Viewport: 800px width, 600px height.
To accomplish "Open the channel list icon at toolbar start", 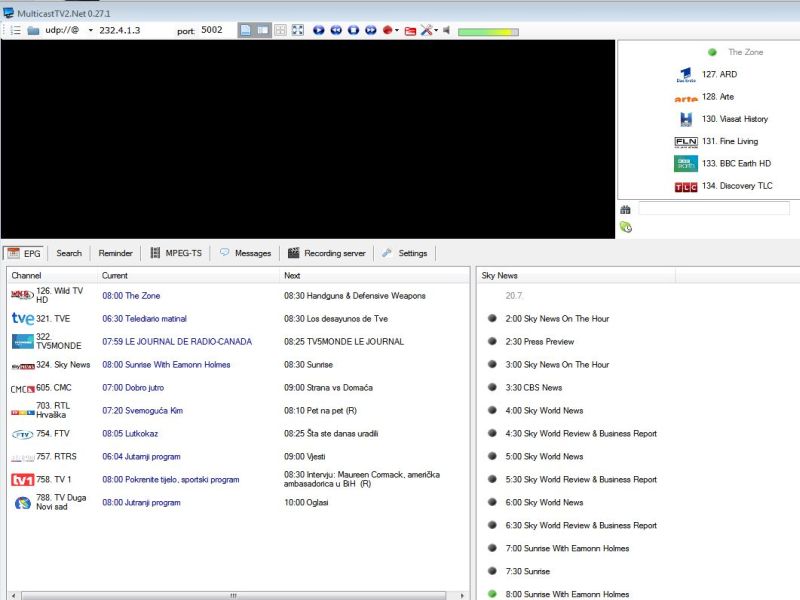I will tap(15, 30).
